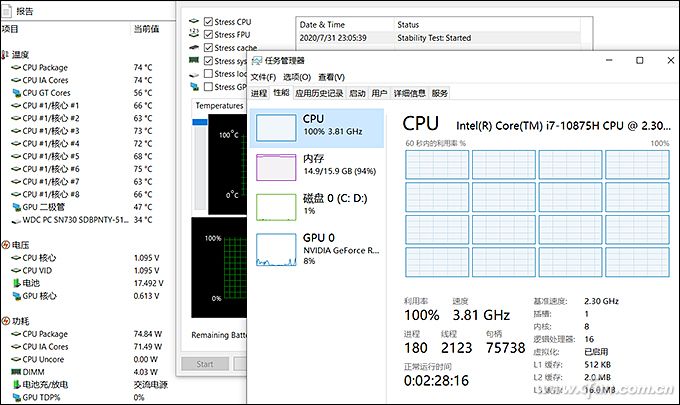Click the 17.492 V battery voltage value
Image resolution: width=680 pixels, height=405 pixels.
tap(148, 283)
